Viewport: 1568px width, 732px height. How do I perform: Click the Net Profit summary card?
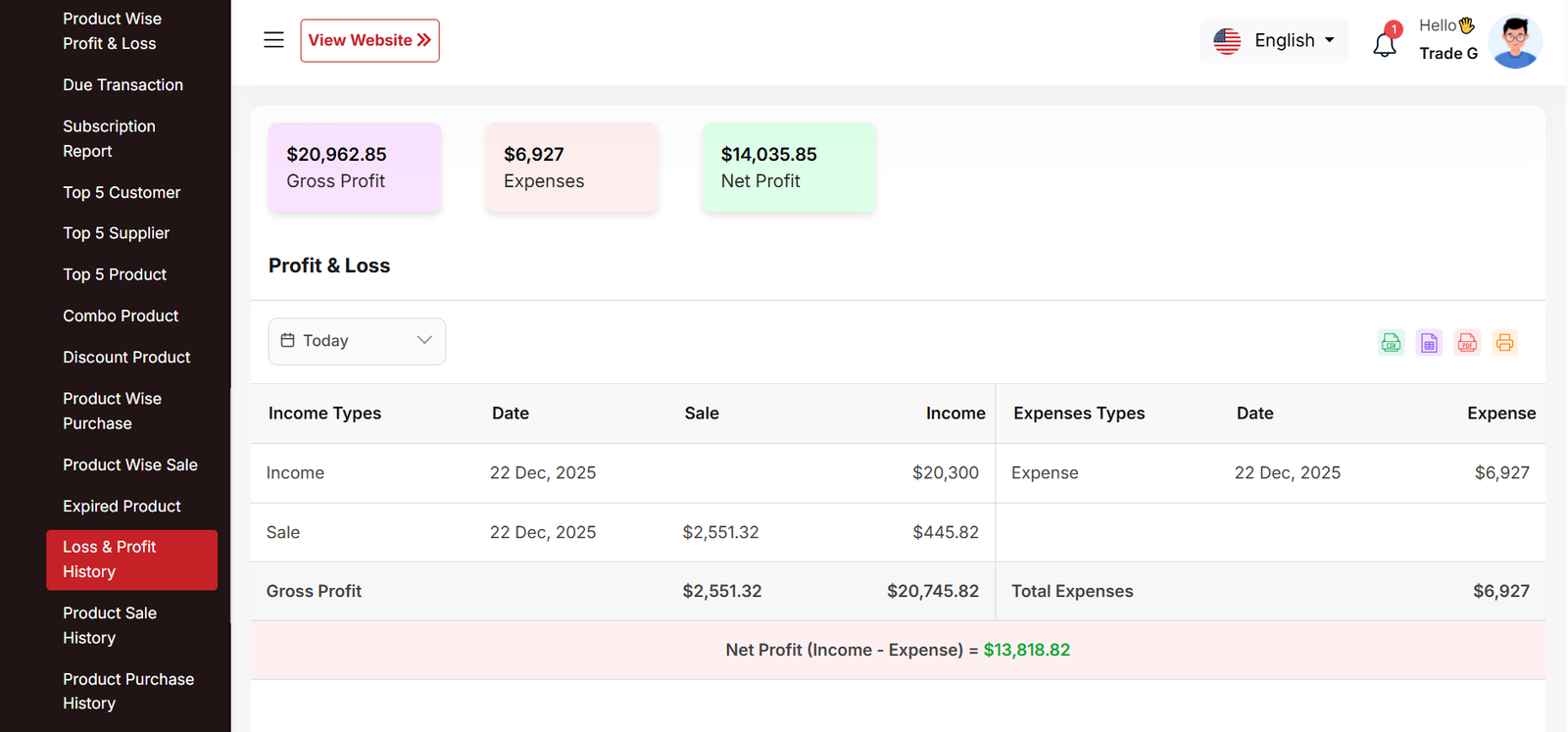(x=789, y=168)
